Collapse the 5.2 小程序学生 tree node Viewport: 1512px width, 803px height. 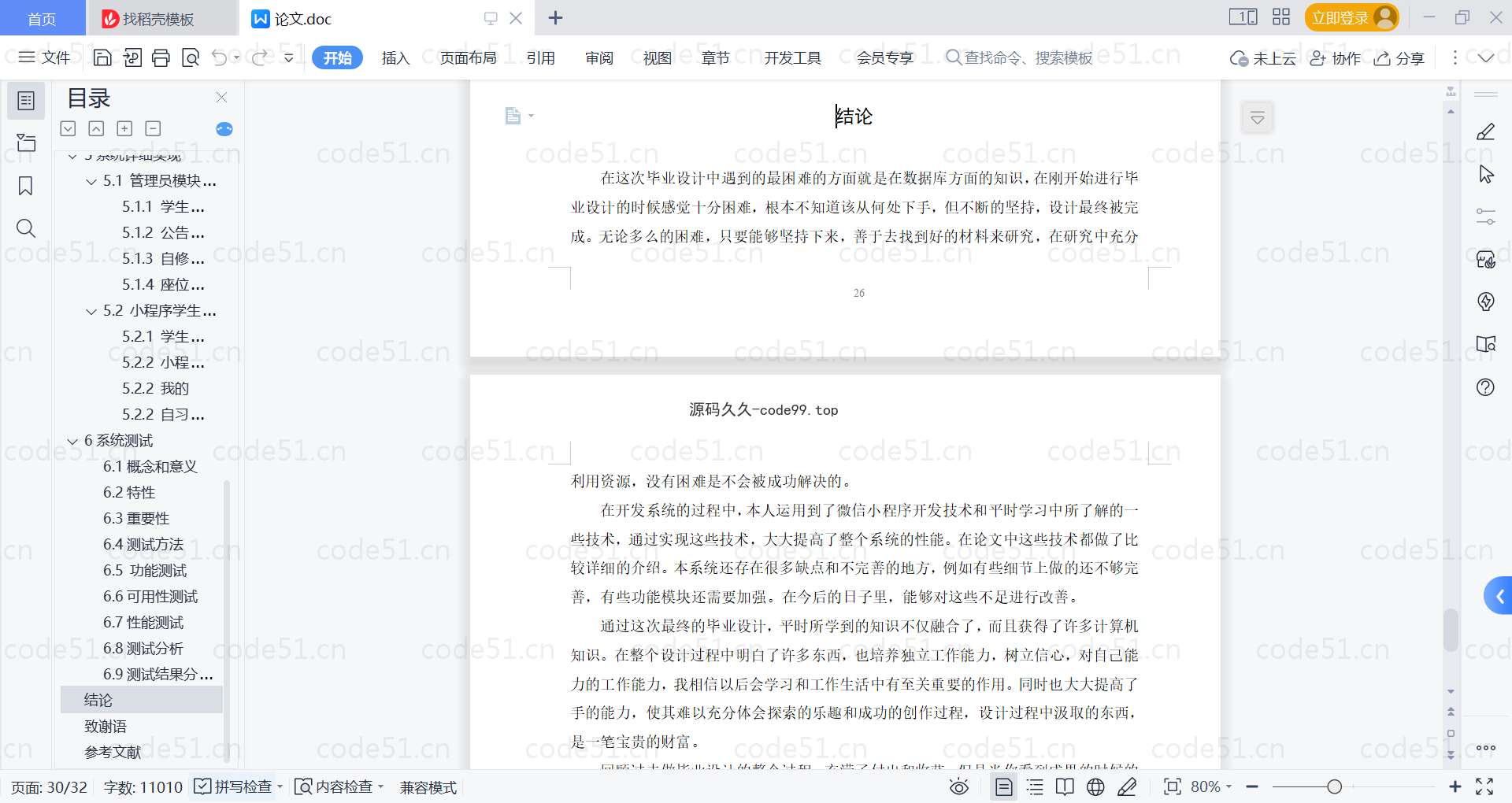91,312
